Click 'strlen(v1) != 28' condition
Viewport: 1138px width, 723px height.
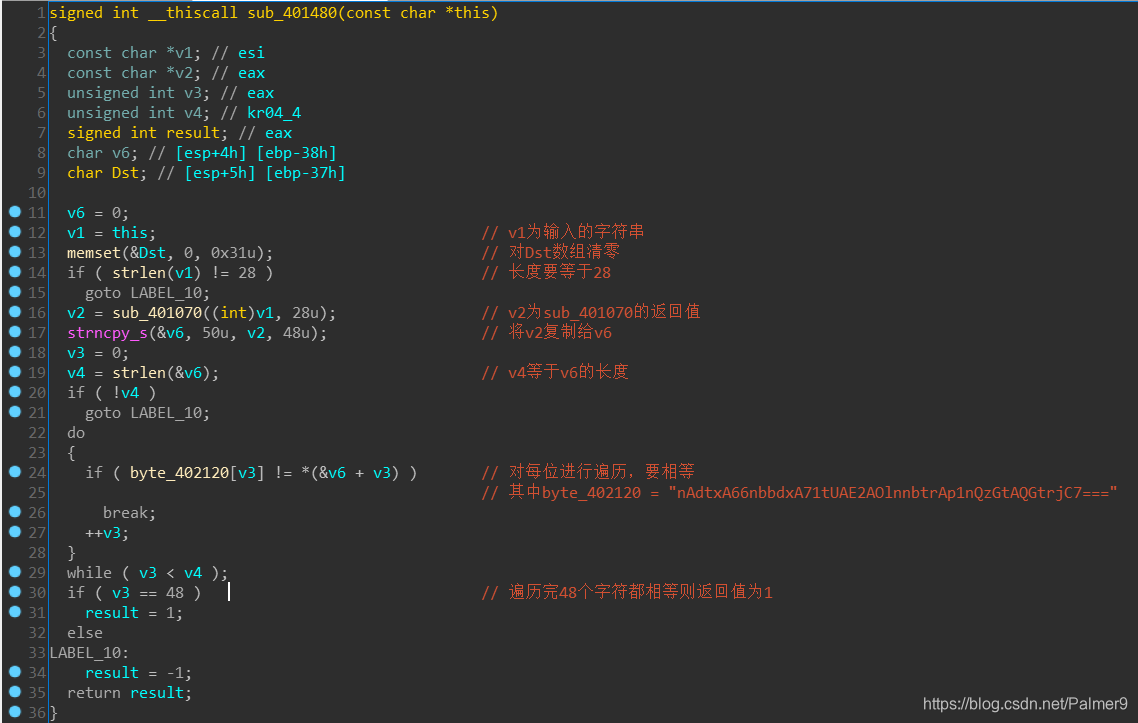pos(184,273)
